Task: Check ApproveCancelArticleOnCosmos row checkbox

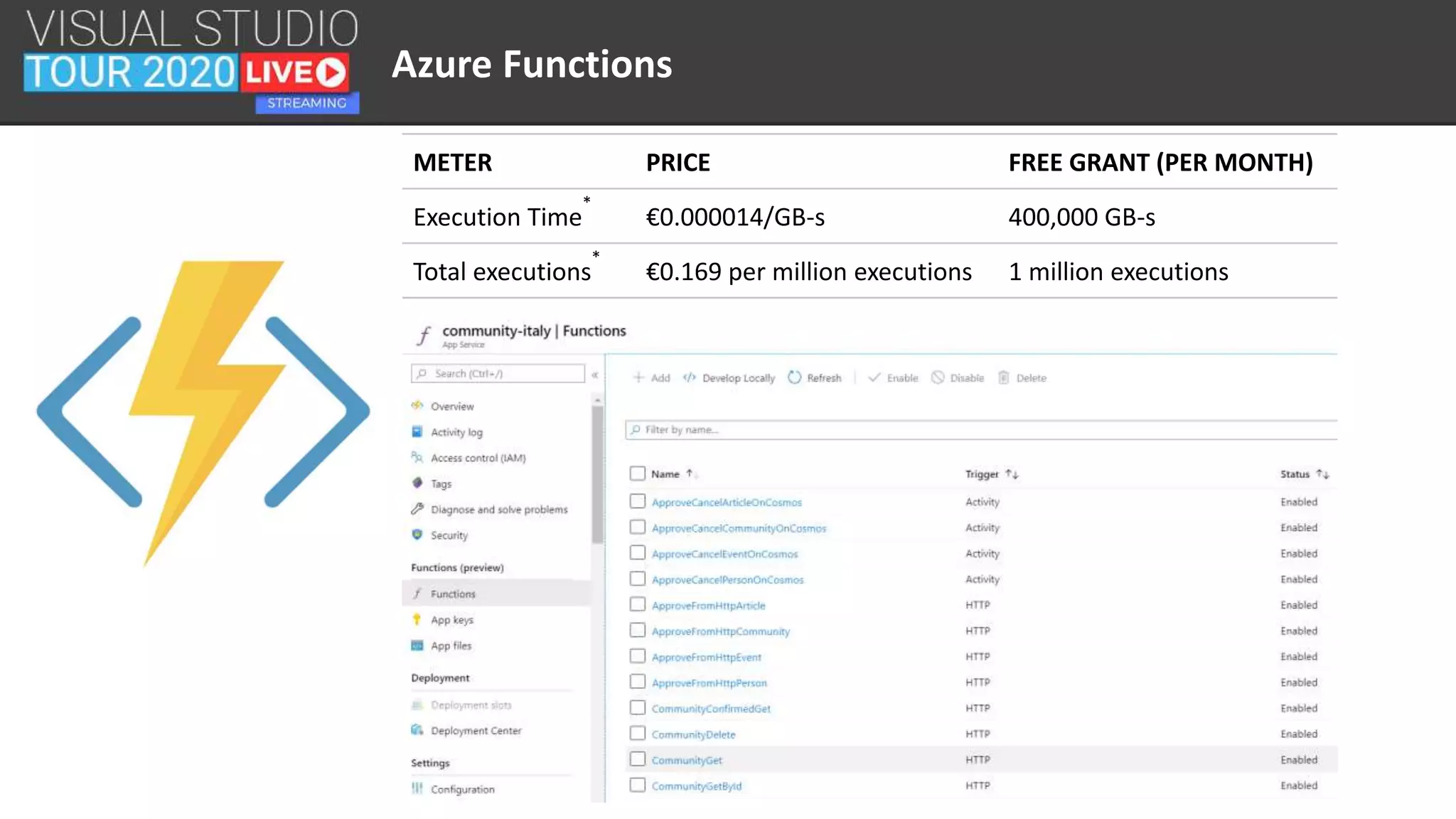Action: click(638, 501)
